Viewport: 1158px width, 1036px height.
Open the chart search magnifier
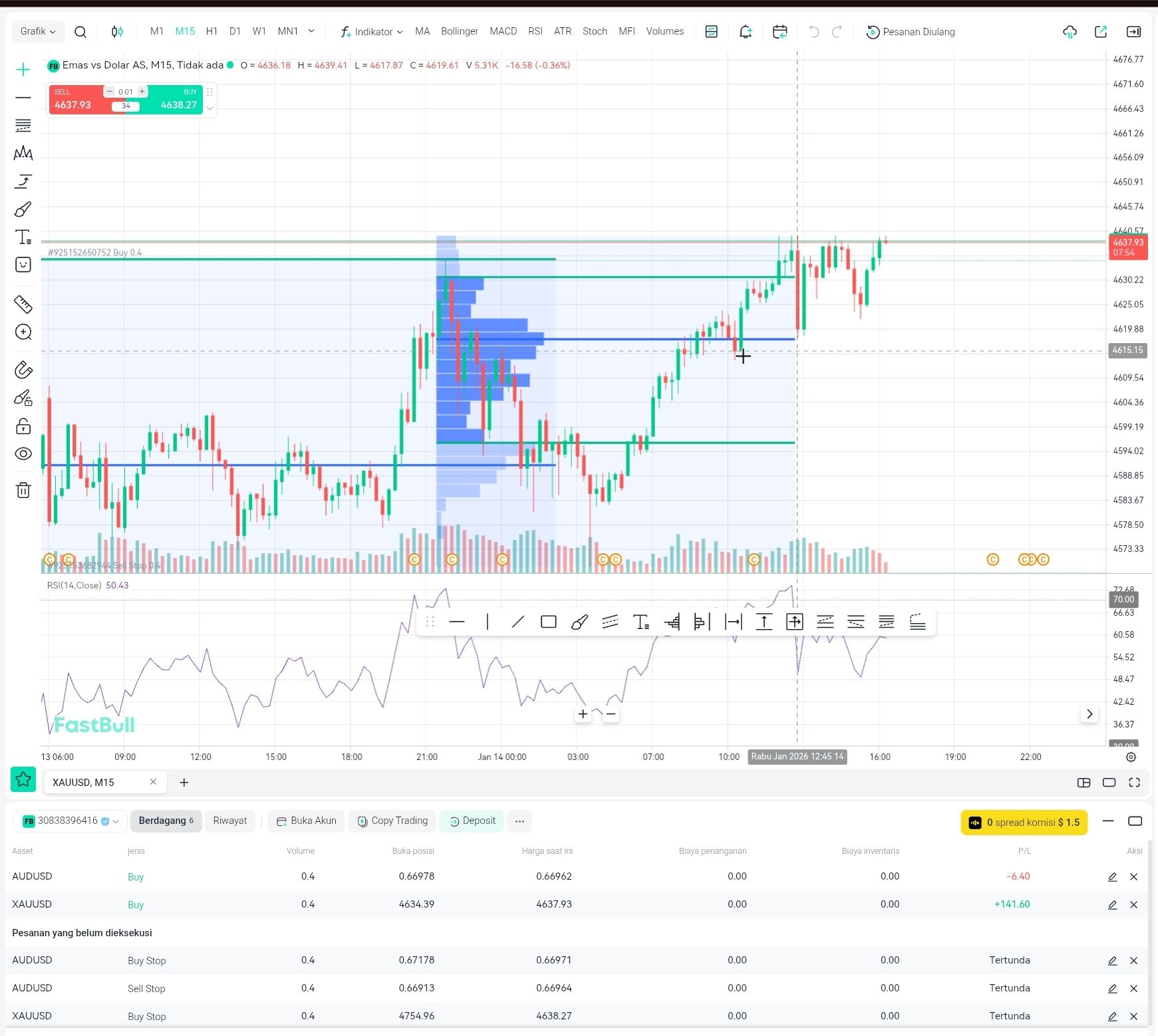point(80,32)
